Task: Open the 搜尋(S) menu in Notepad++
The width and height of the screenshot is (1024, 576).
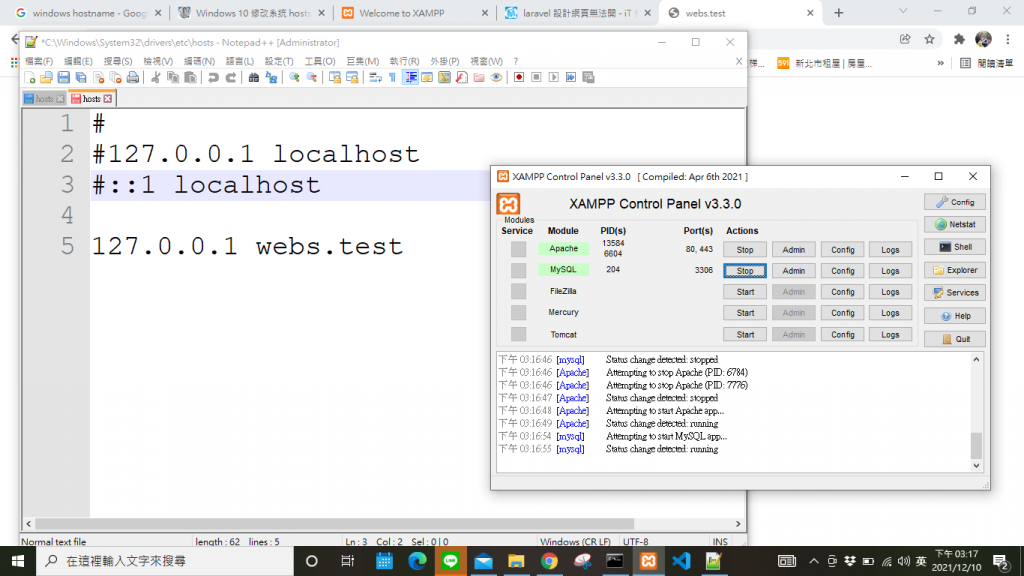Action: (x=118, y=61)
